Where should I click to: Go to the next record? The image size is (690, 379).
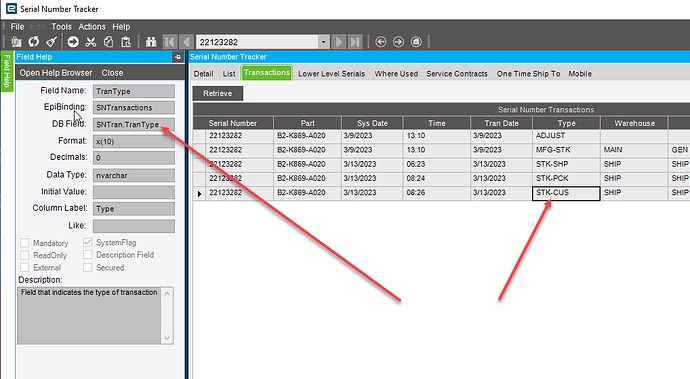tap(339, 42)
